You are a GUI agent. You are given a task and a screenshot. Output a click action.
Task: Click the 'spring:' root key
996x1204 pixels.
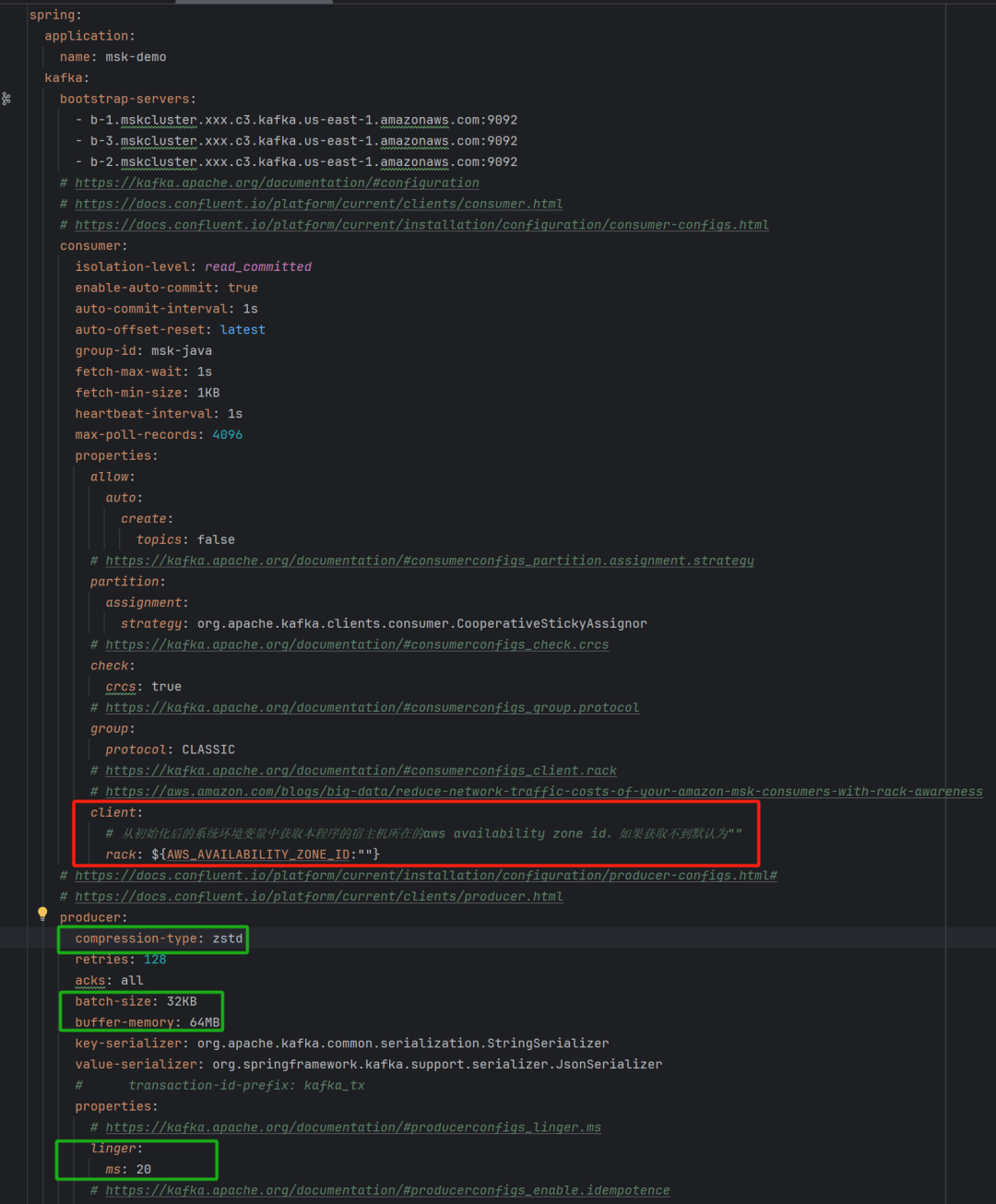[x=55, y=15]
